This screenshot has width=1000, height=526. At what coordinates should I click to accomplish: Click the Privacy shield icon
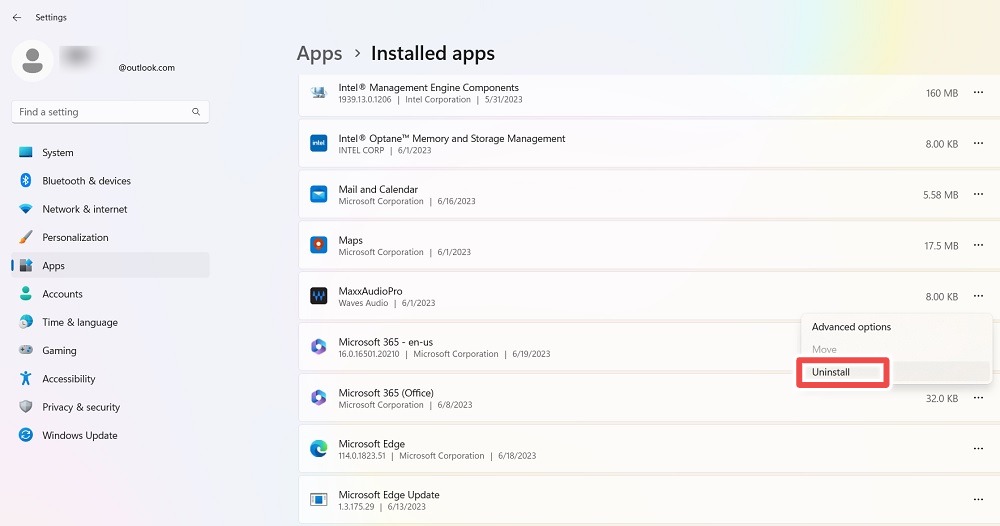click(x=26, y=406)
